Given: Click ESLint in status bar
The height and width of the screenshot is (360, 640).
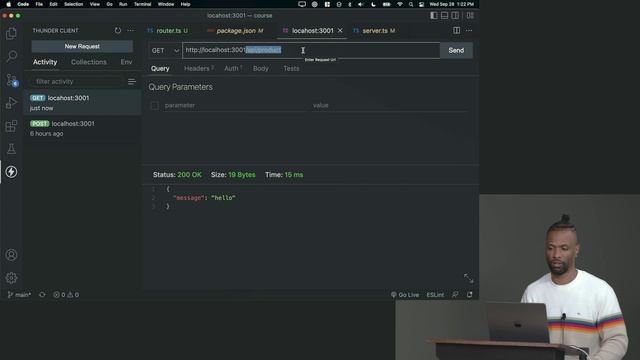Looking at the screenshot, I should tap(435, 295).
